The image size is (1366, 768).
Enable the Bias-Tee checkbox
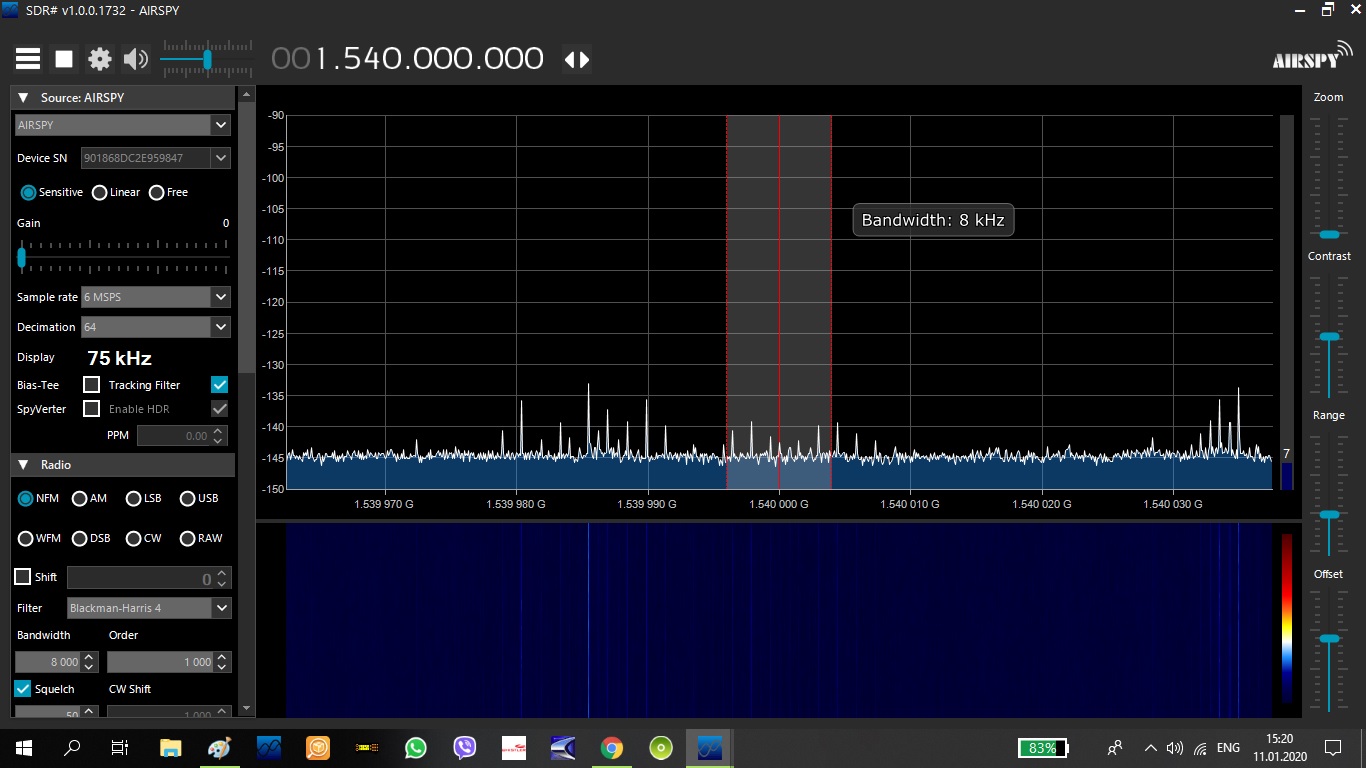(91, 384)
